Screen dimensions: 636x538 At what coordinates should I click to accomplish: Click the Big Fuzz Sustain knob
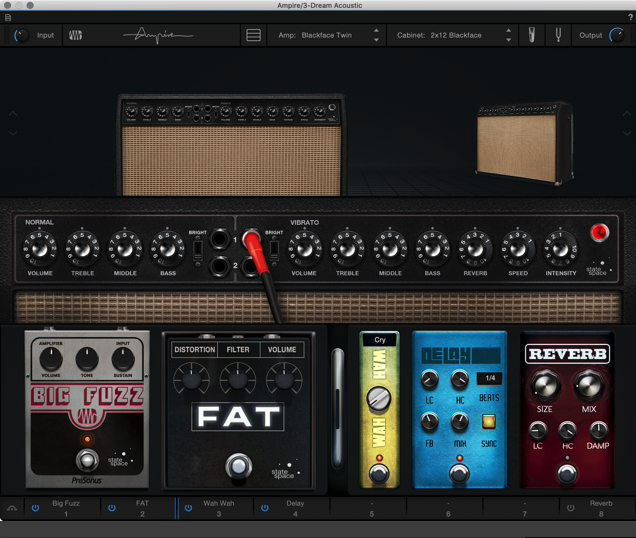[x=123, y=359]
